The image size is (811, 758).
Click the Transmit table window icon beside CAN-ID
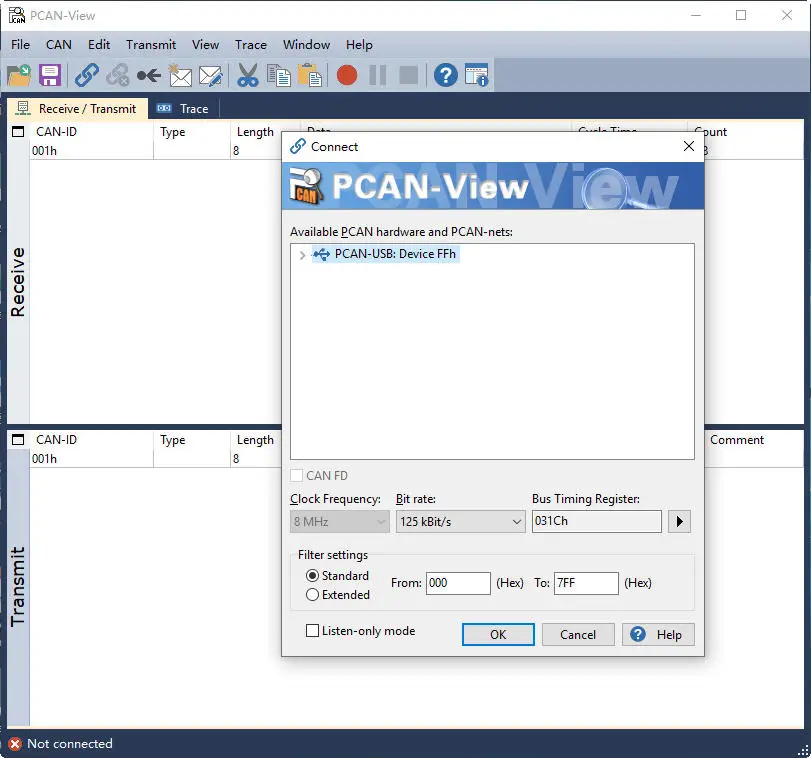(18, 439)
